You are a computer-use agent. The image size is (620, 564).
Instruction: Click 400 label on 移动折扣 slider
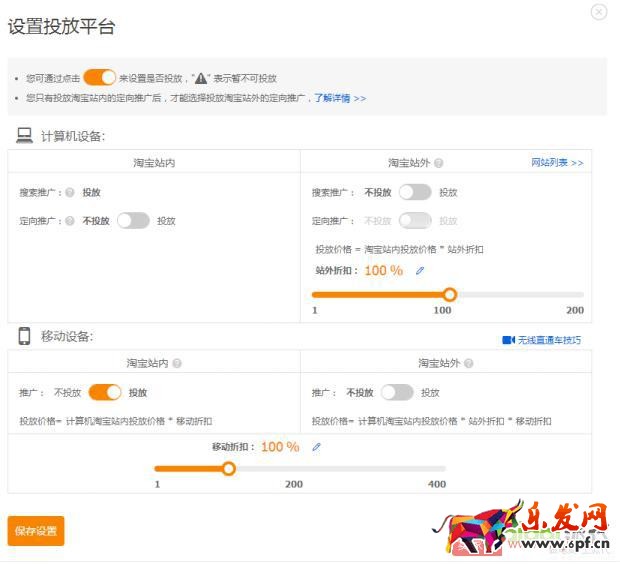[437, 484]
